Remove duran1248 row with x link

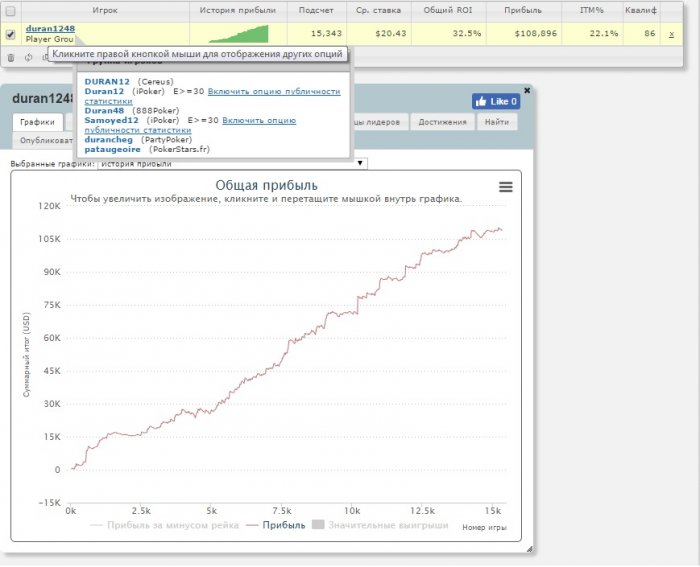(x=671, y=34)
